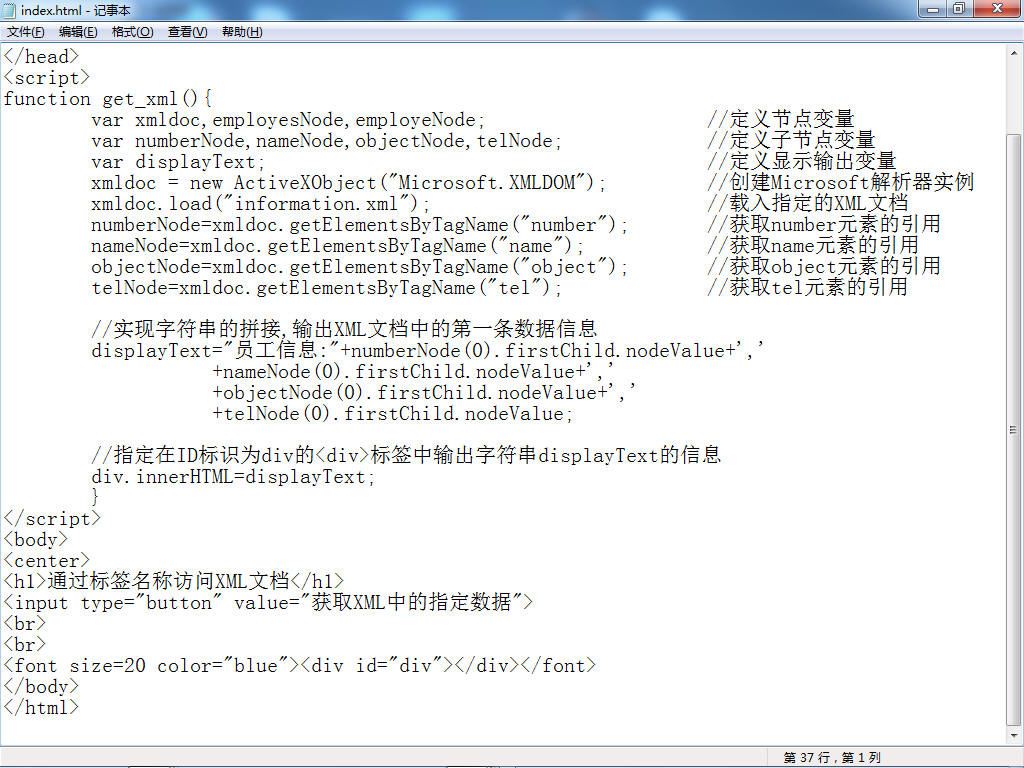
Task: Click the <input type="button"> line
Action: [x=268, y=602]
